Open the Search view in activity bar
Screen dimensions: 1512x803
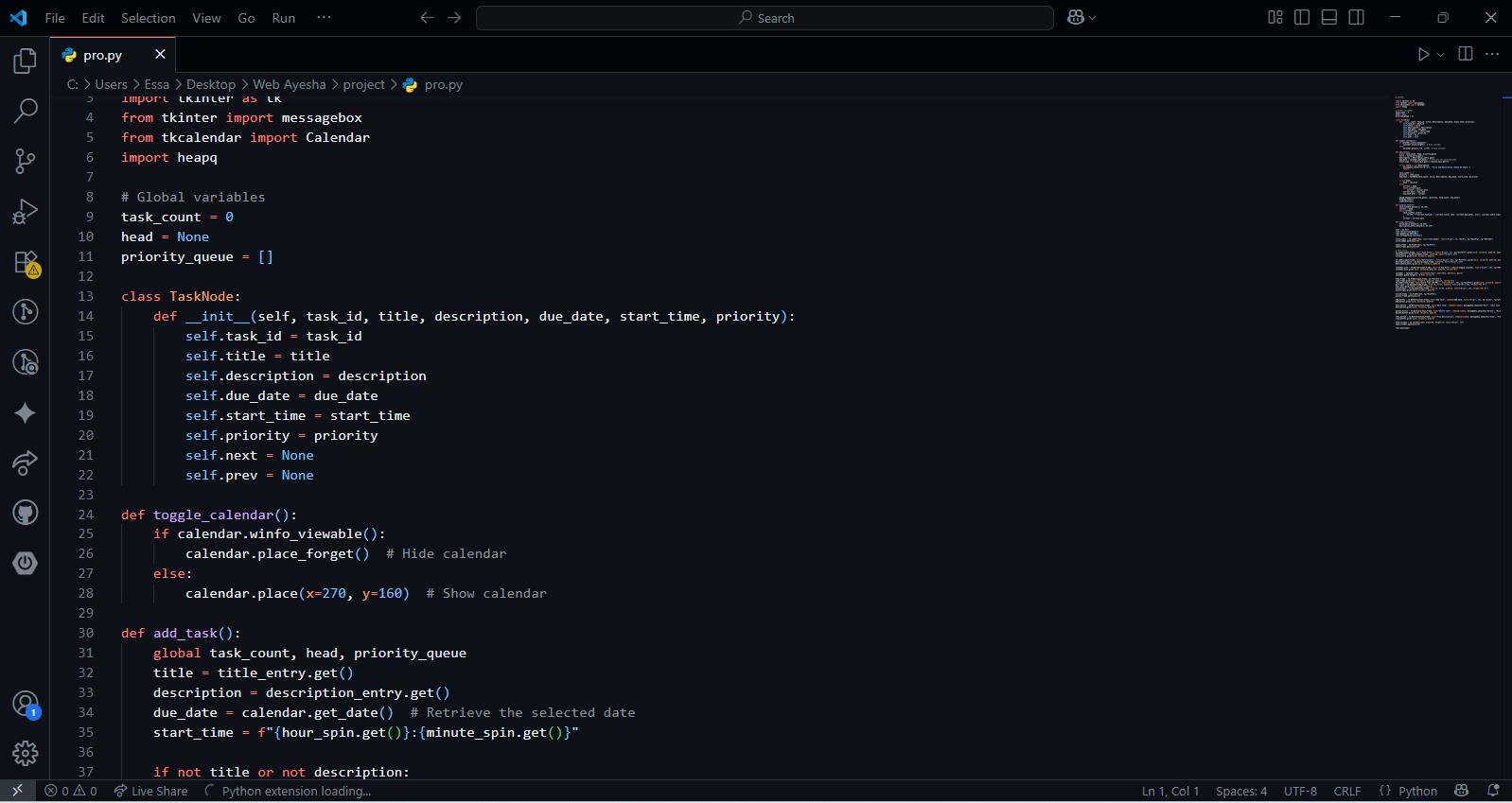pyautogui.click(x=26, y=111)
